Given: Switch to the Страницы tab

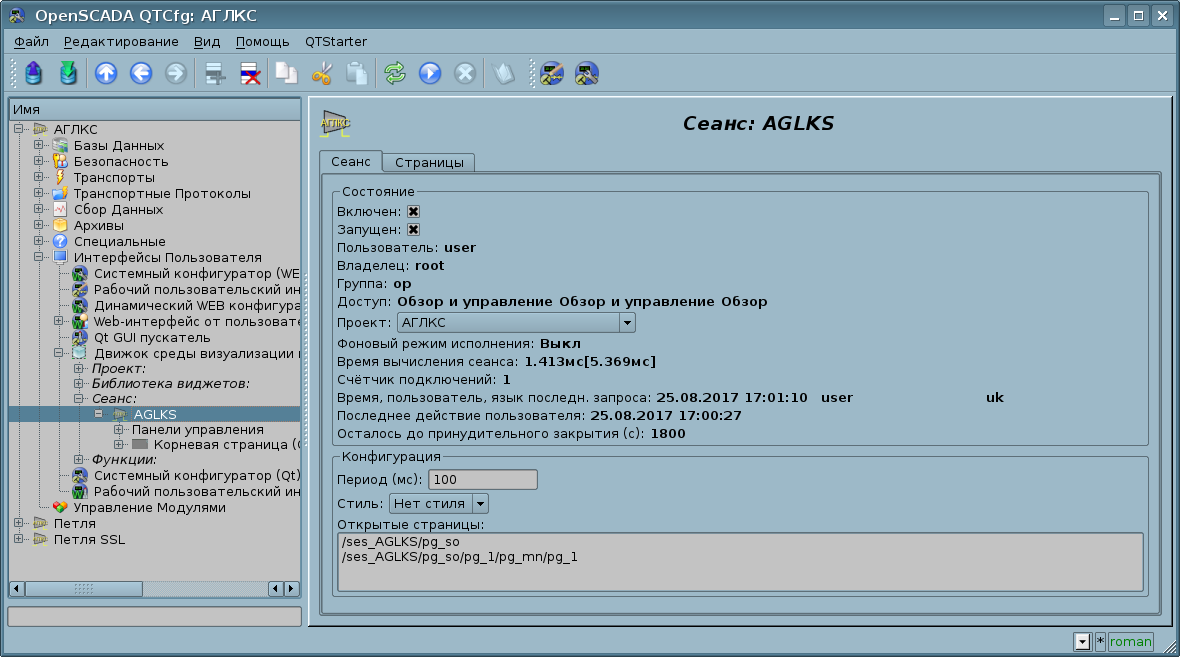Looking at the screenshot, I should (x=429, y=163).
